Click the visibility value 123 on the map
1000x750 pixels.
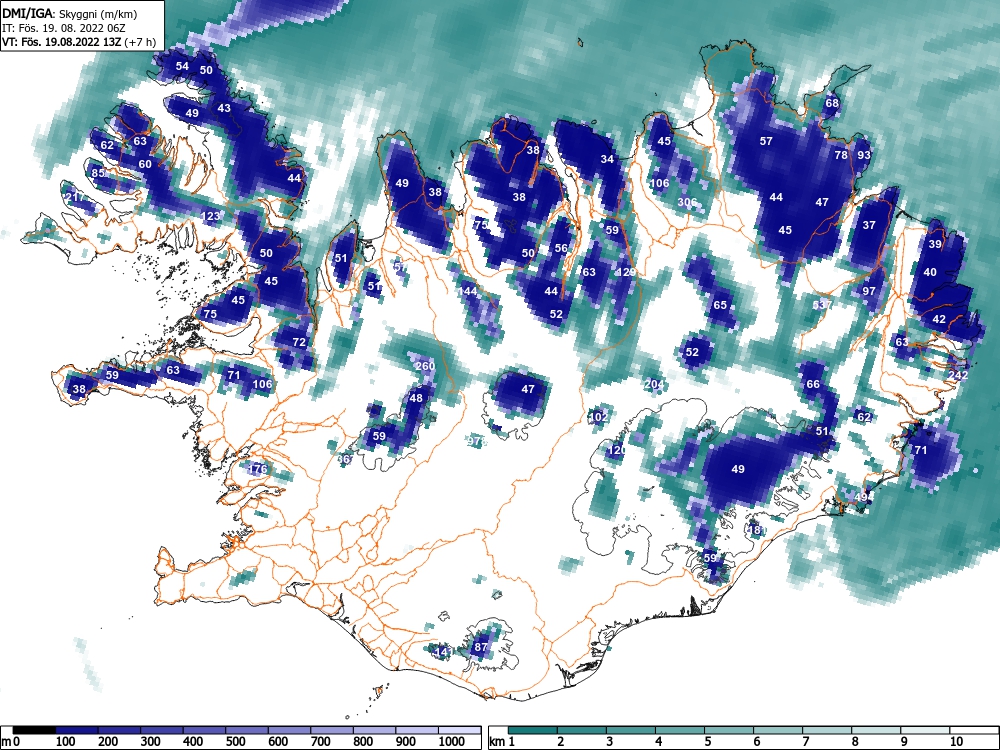click(210, 216)
